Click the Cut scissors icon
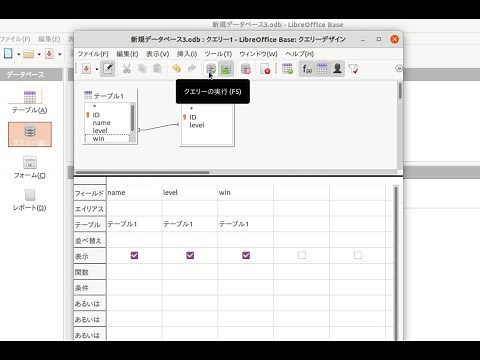The width and height of the screenshot is (480, 360). (126, 69)
